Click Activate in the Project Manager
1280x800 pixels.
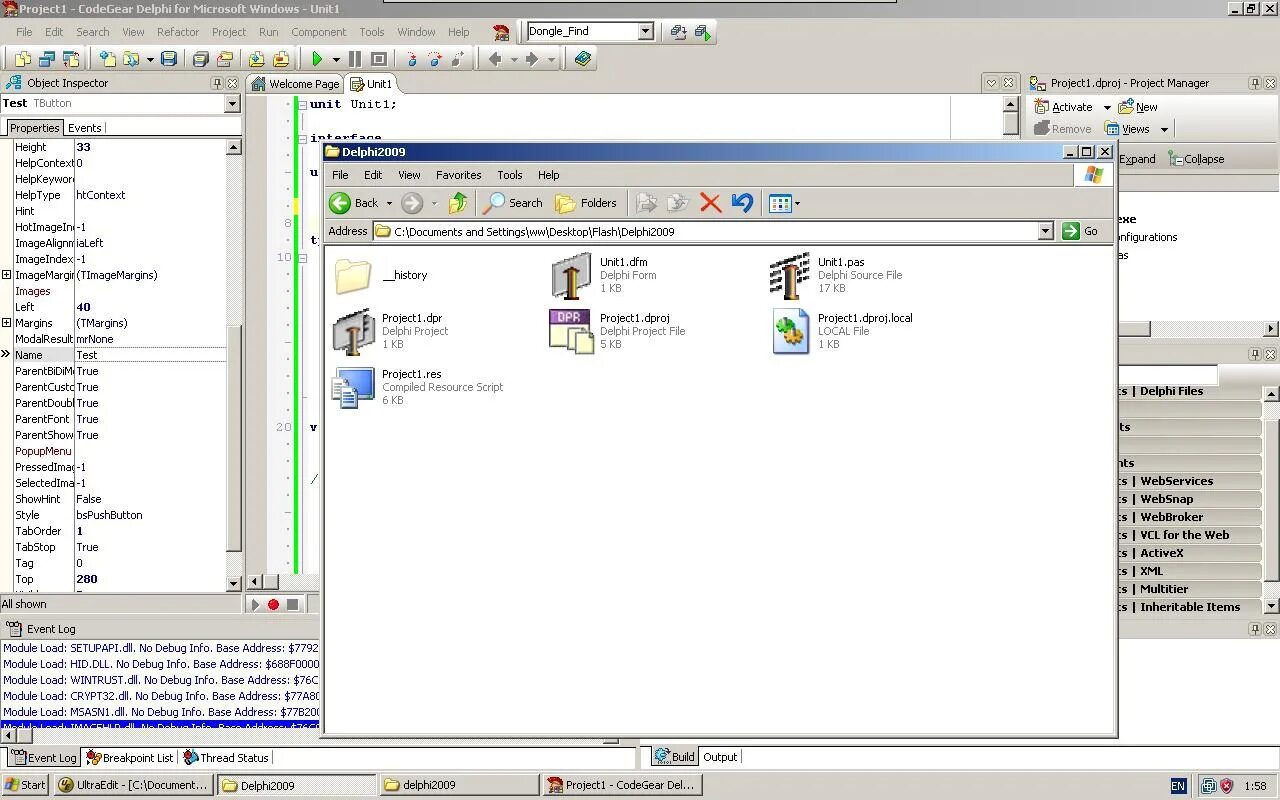click(1071, 106)
